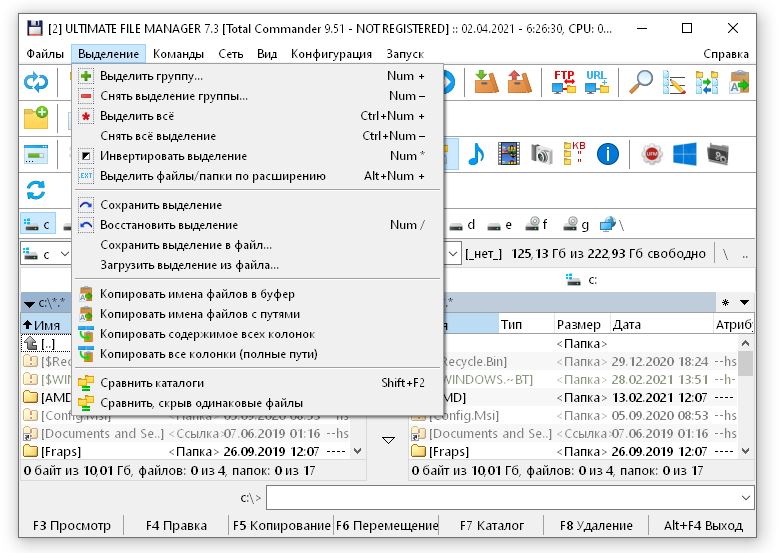
Task: Click F8 Удаление button
Action: (x=596, y=526)
